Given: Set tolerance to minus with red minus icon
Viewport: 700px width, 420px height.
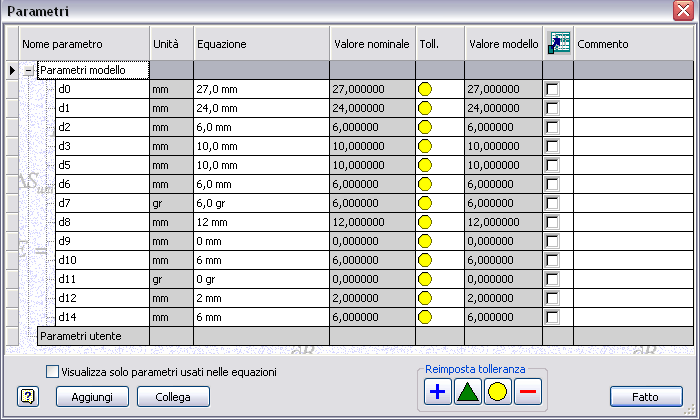Looking at the screenshot, I should [x=528, y=391].
